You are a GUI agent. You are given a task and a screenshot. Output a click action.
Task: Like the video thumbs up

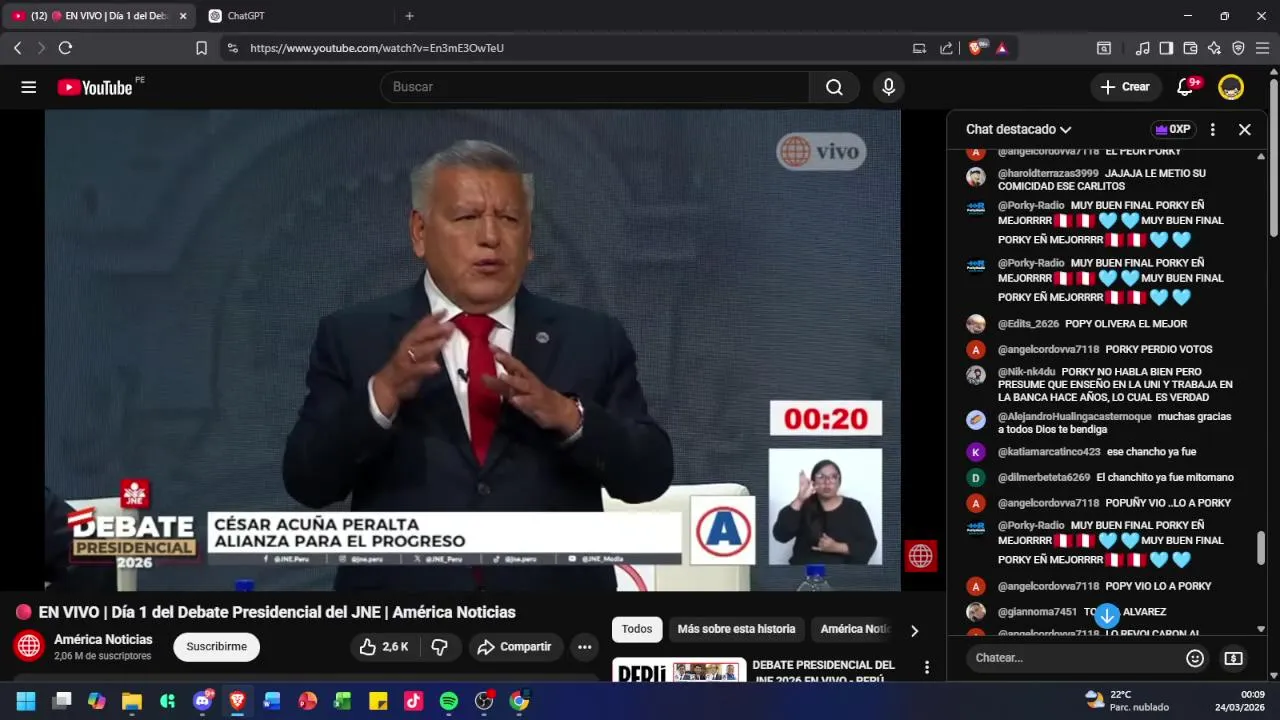(384, 647)
